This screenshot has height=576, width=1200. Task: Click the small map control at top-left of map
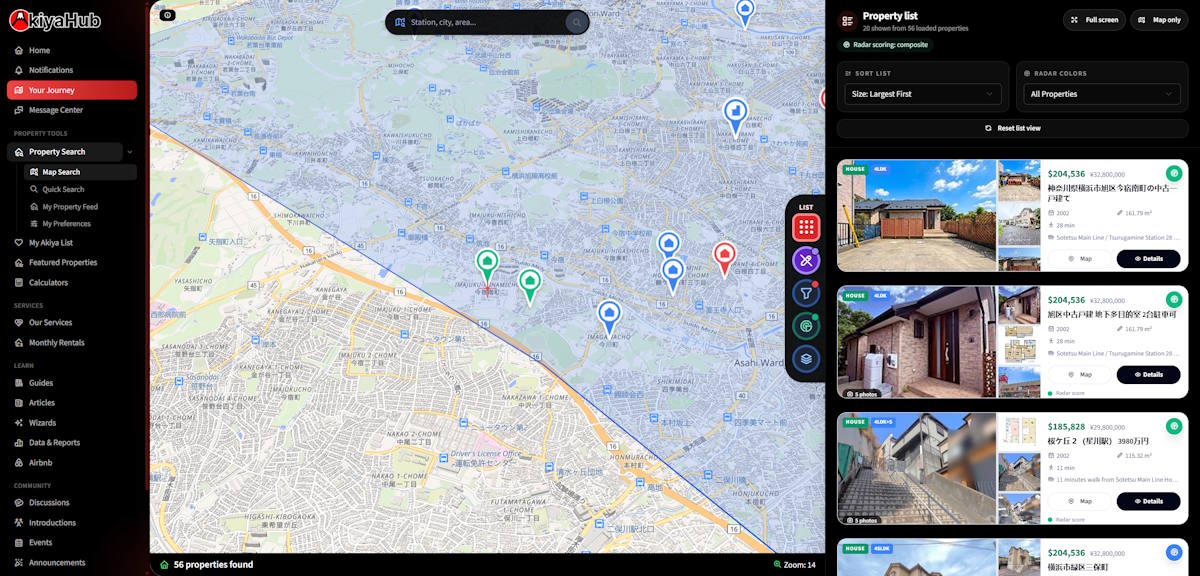click(x=167, y=15)
